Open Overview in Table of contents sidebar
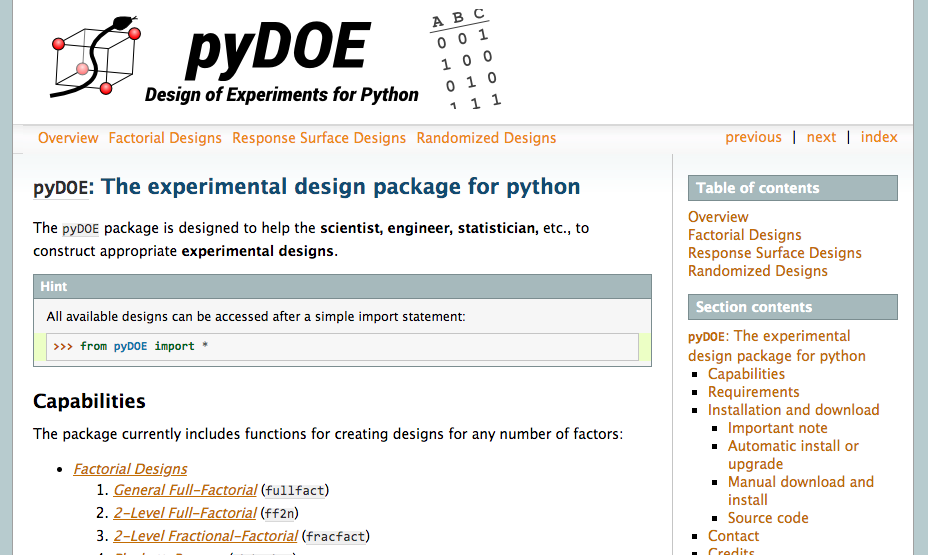This screenshot has height=555, width=928. 718,217
